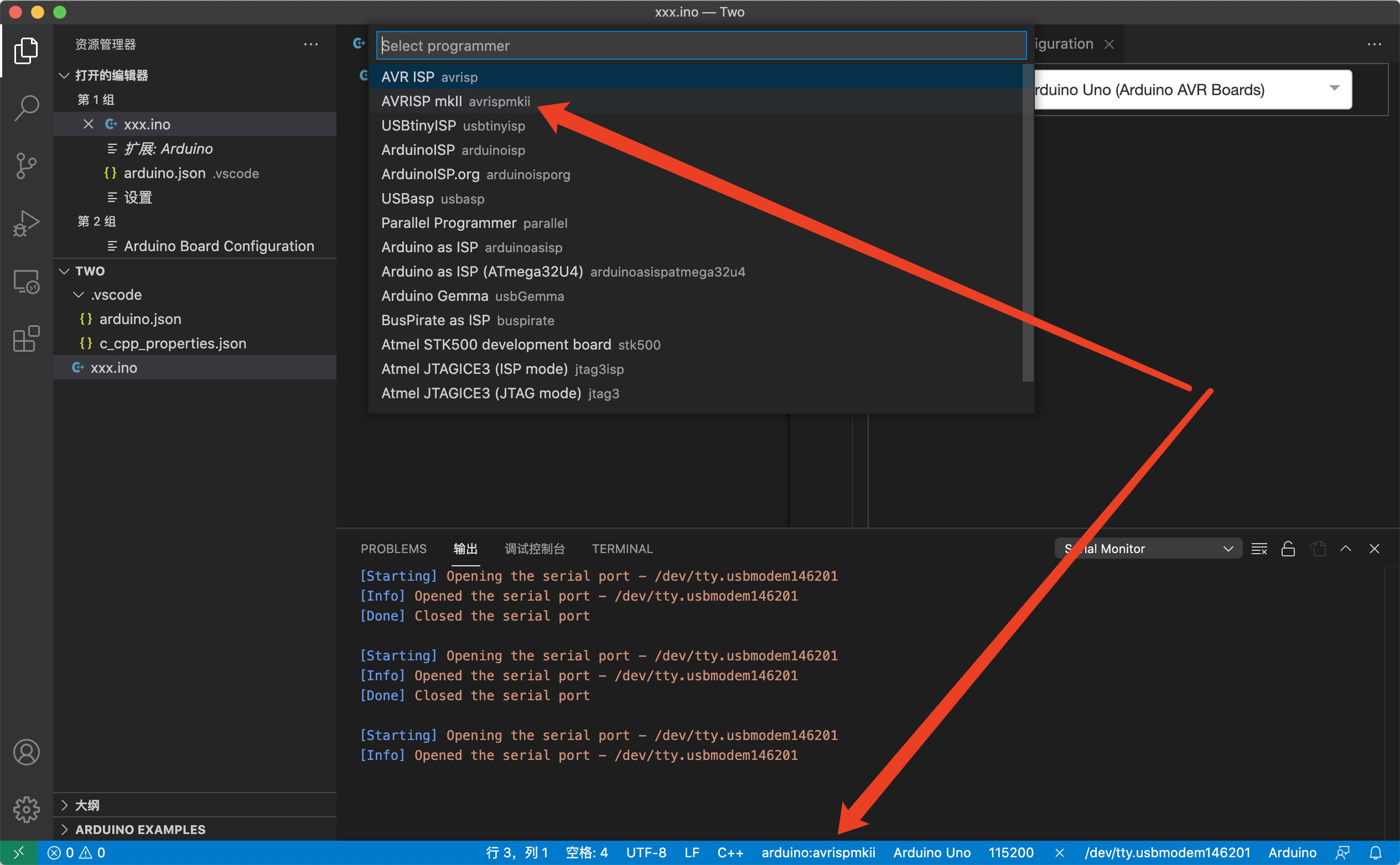
Task: Switch to the TERMINAL tab
Action: click(621, 549)
